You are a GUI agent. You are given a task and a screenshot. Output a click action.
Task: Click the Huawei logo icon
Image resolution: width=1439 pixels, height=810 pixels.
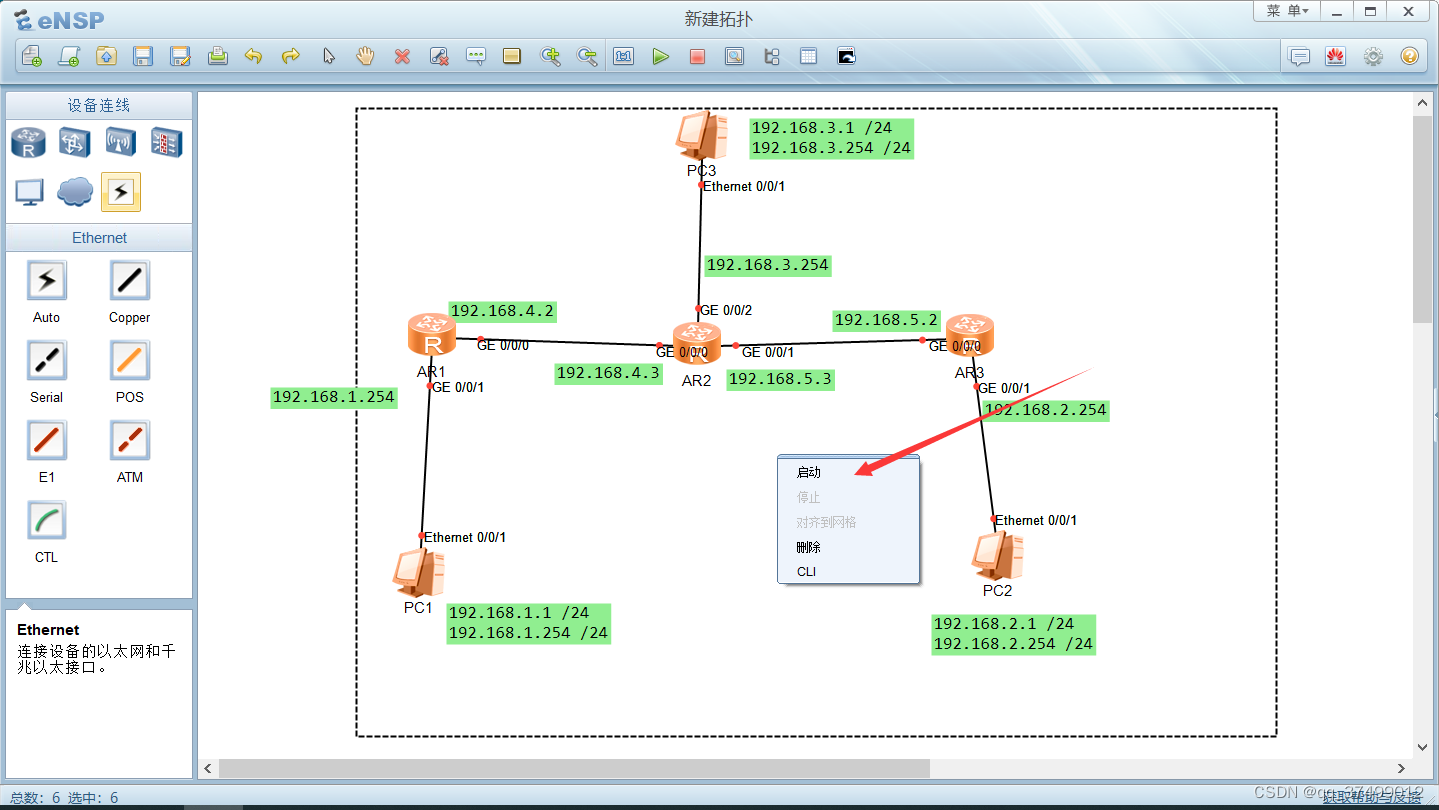pyautogui.click(x=1336, y=56)
